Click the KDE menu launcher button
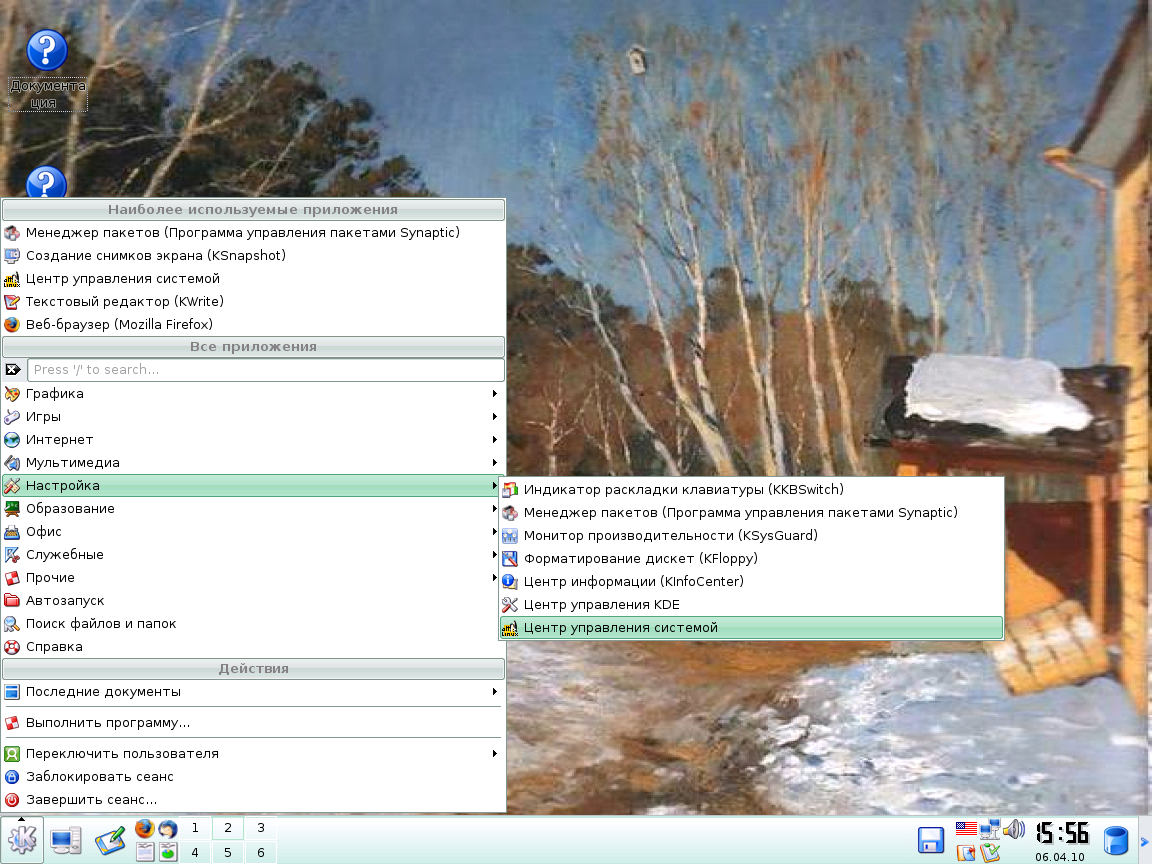The height and width of the screenshot is (864, 1152). (22, 840)
